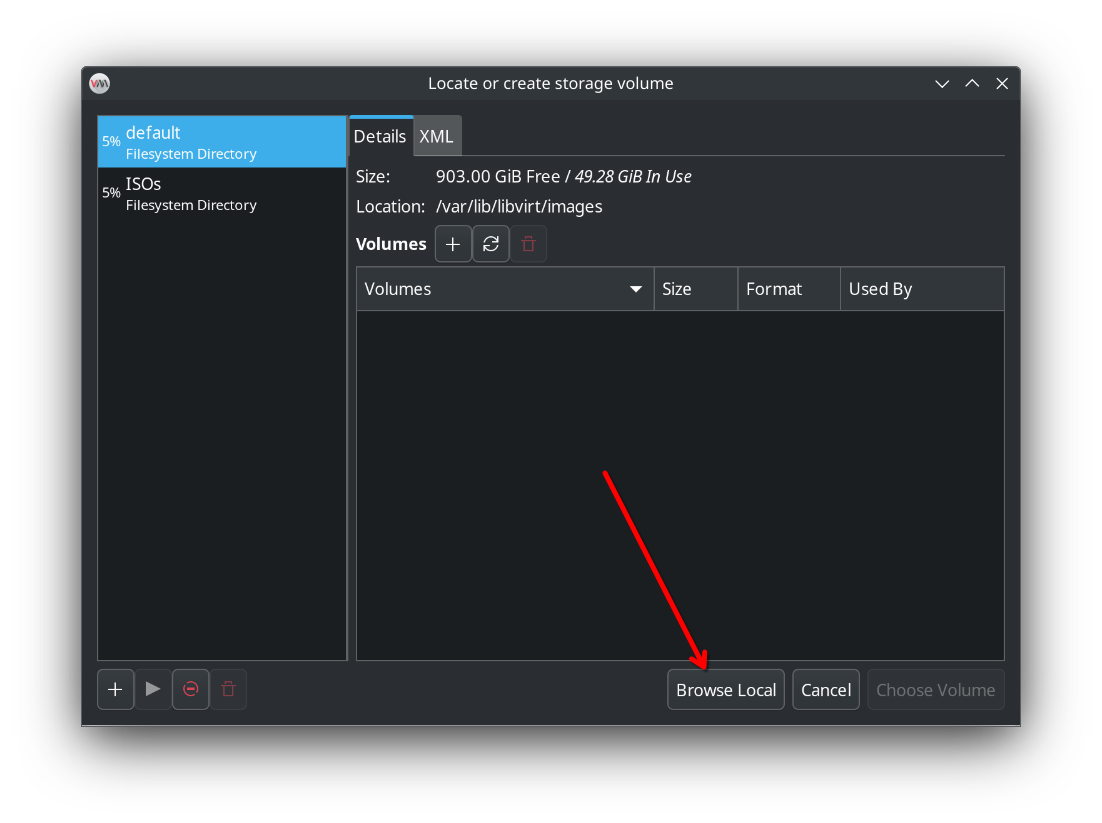The height and width of the screenshot is (823, 1102).
Task: Delete the selected volume via trash icon
Action: [x=528, y=243]
